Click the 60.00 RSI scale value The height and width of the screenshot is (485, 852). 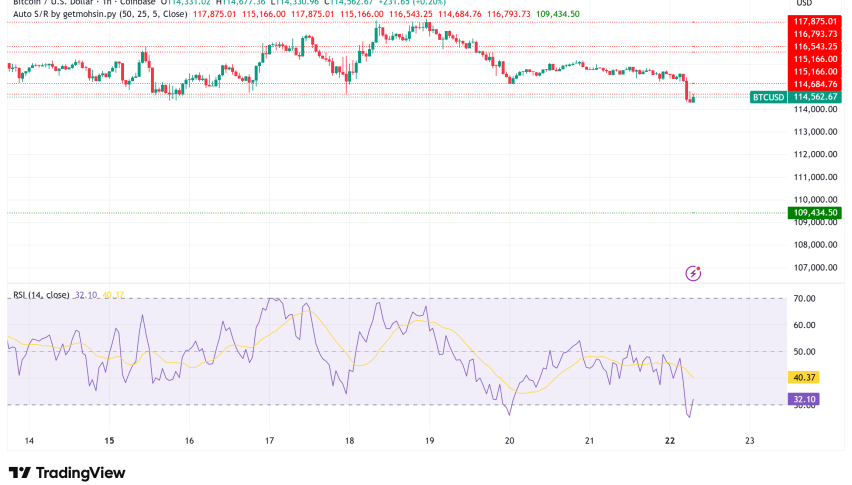coord(805,325)
